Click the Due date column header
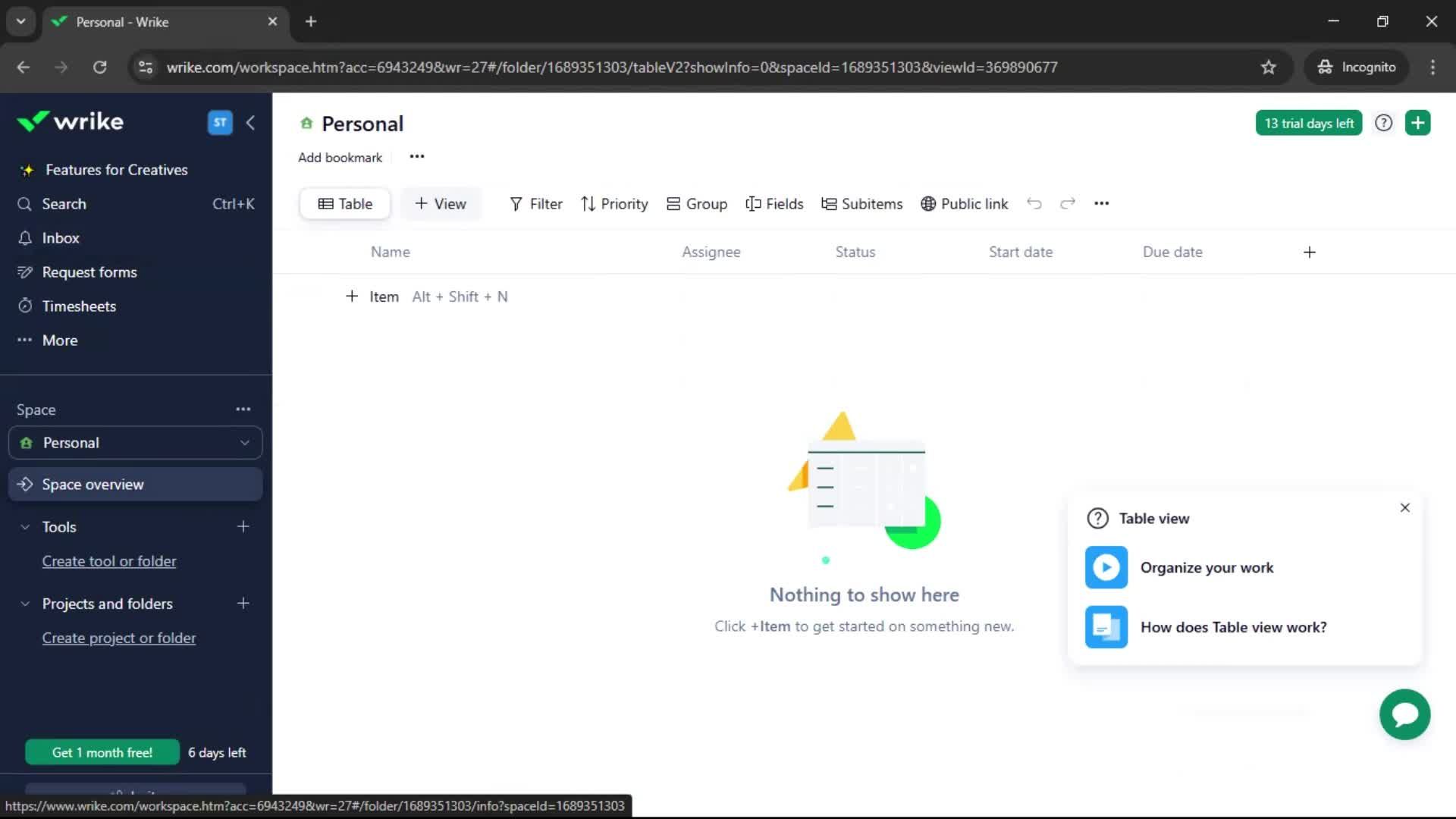Screen dimensions: 1456x819 tap(1172, 252)
